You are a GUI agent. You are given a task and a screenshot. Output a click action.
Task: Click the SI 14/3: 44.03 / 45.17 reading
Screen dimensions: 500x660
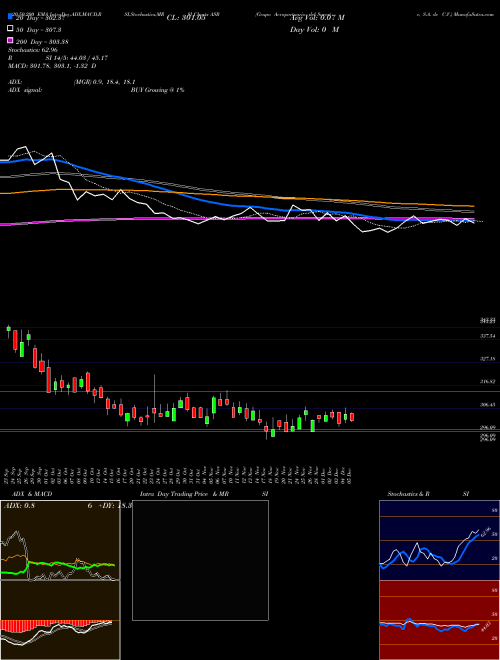pyautogui.click(x=77, y=58)
